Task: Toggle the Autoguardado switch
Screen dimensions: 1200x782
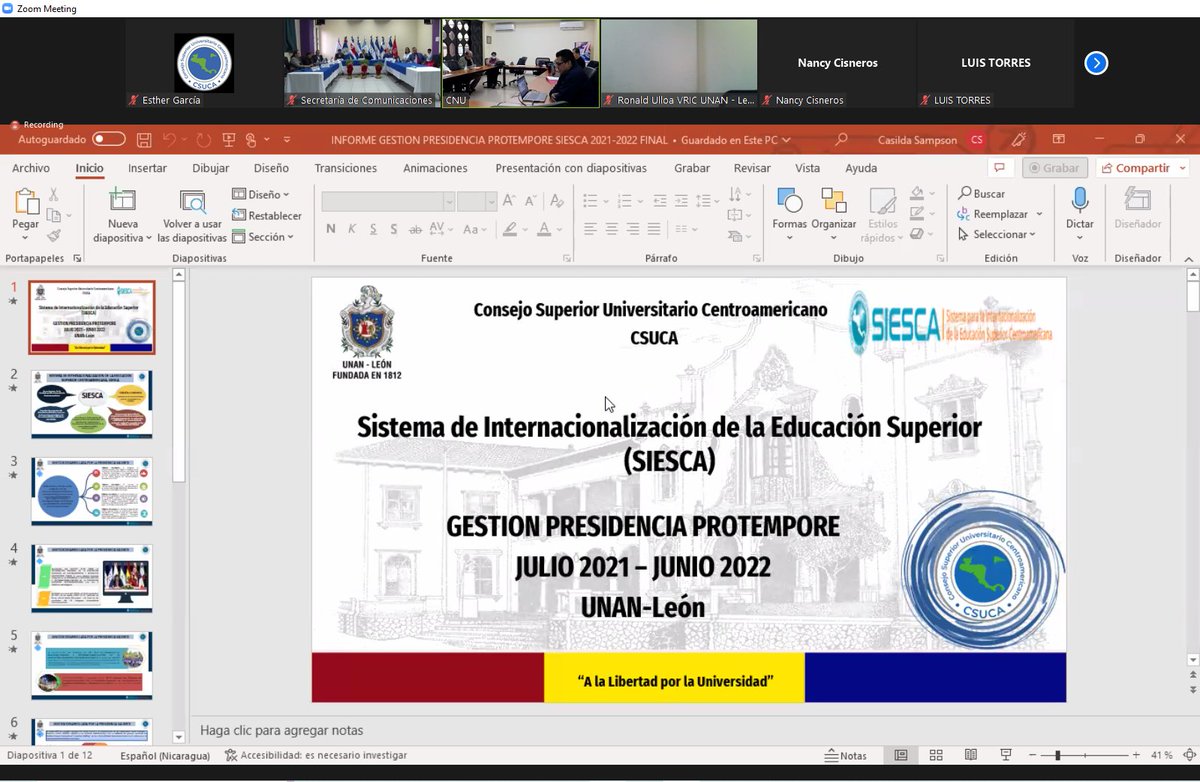Action: click(x=108, y=140)
